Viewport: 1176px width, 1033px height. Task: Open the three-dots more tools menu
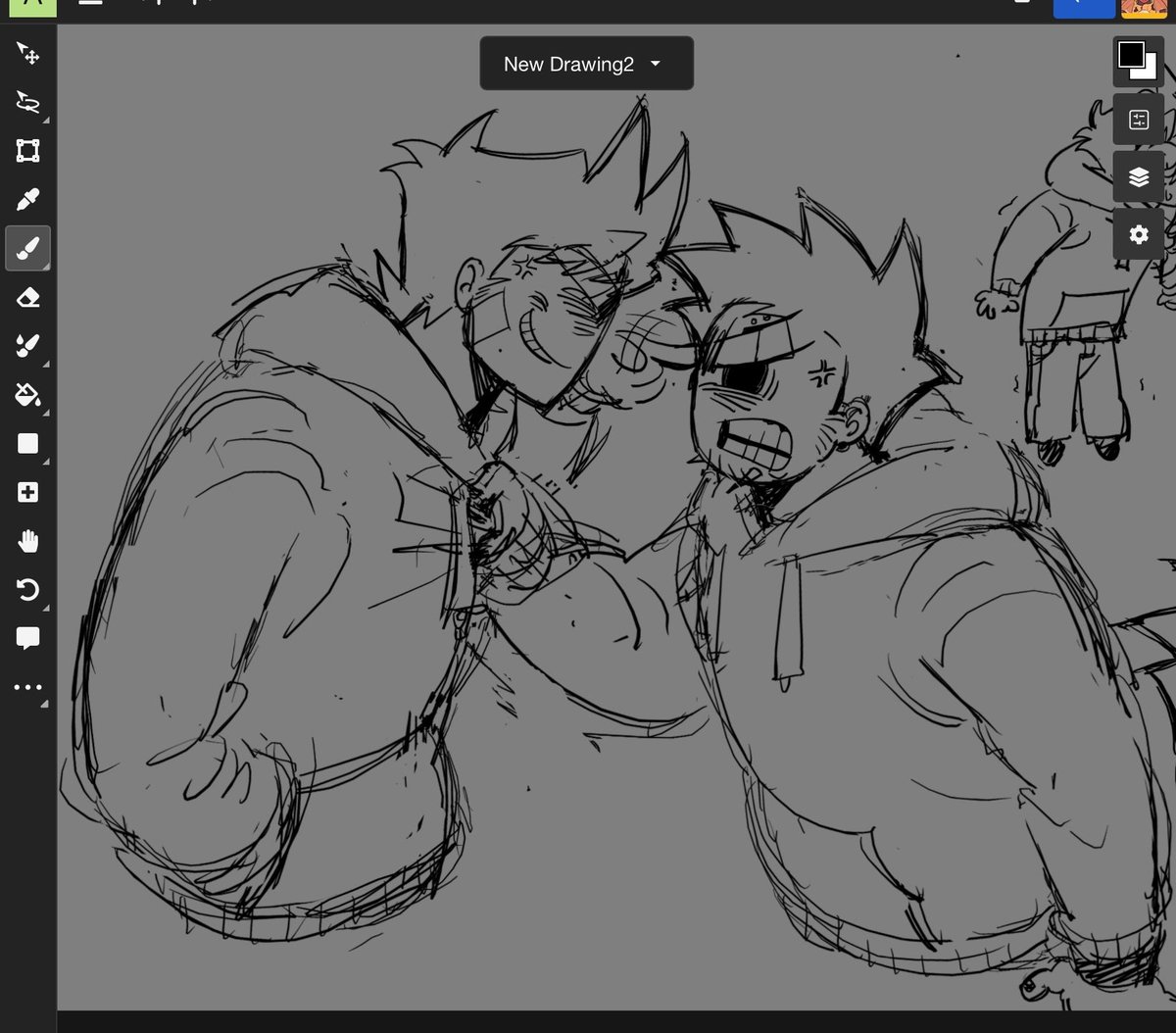click(27, 687)
